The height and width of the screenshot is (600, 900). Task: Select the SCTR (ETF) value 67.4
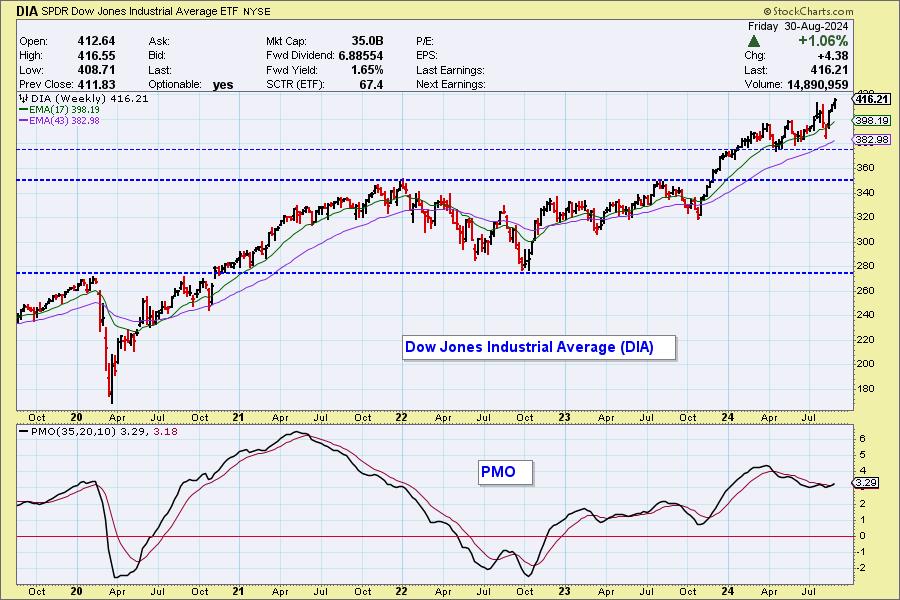click(x=371, y=84)
